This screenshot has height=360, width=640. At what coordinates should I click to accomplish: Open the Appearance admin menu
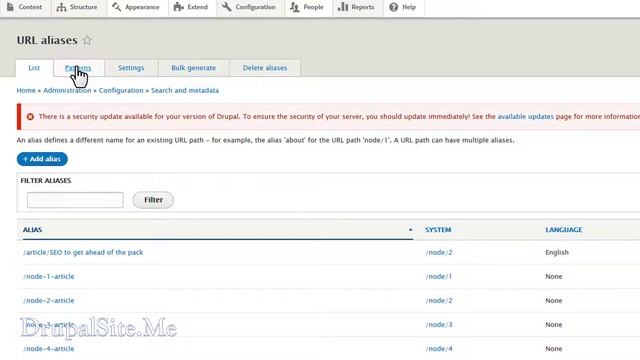136,7
